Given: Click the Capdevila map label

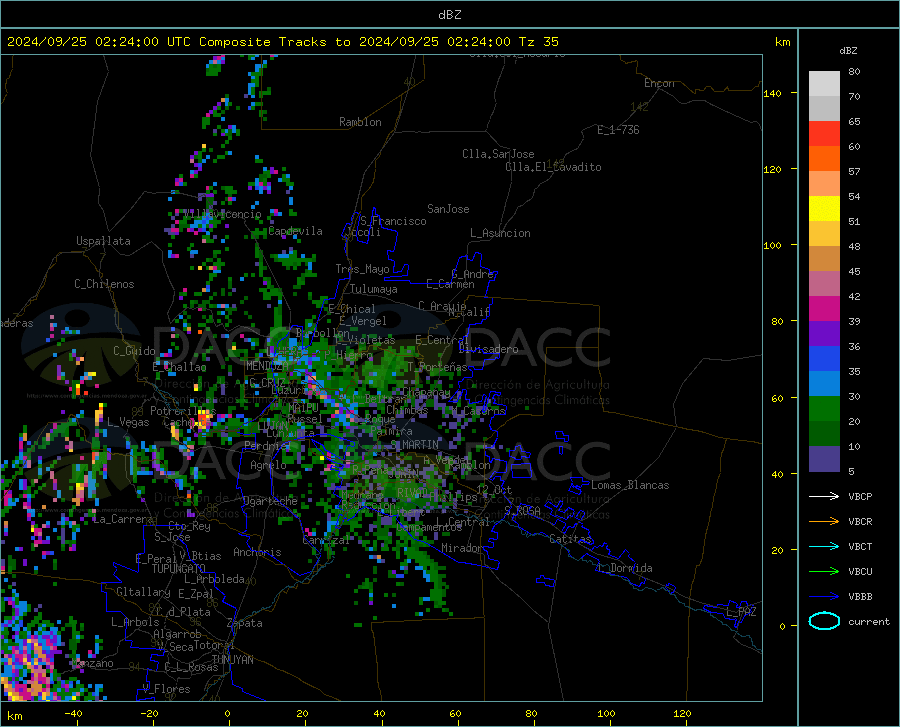Looking at the screenshot, I should click(295, 231).
